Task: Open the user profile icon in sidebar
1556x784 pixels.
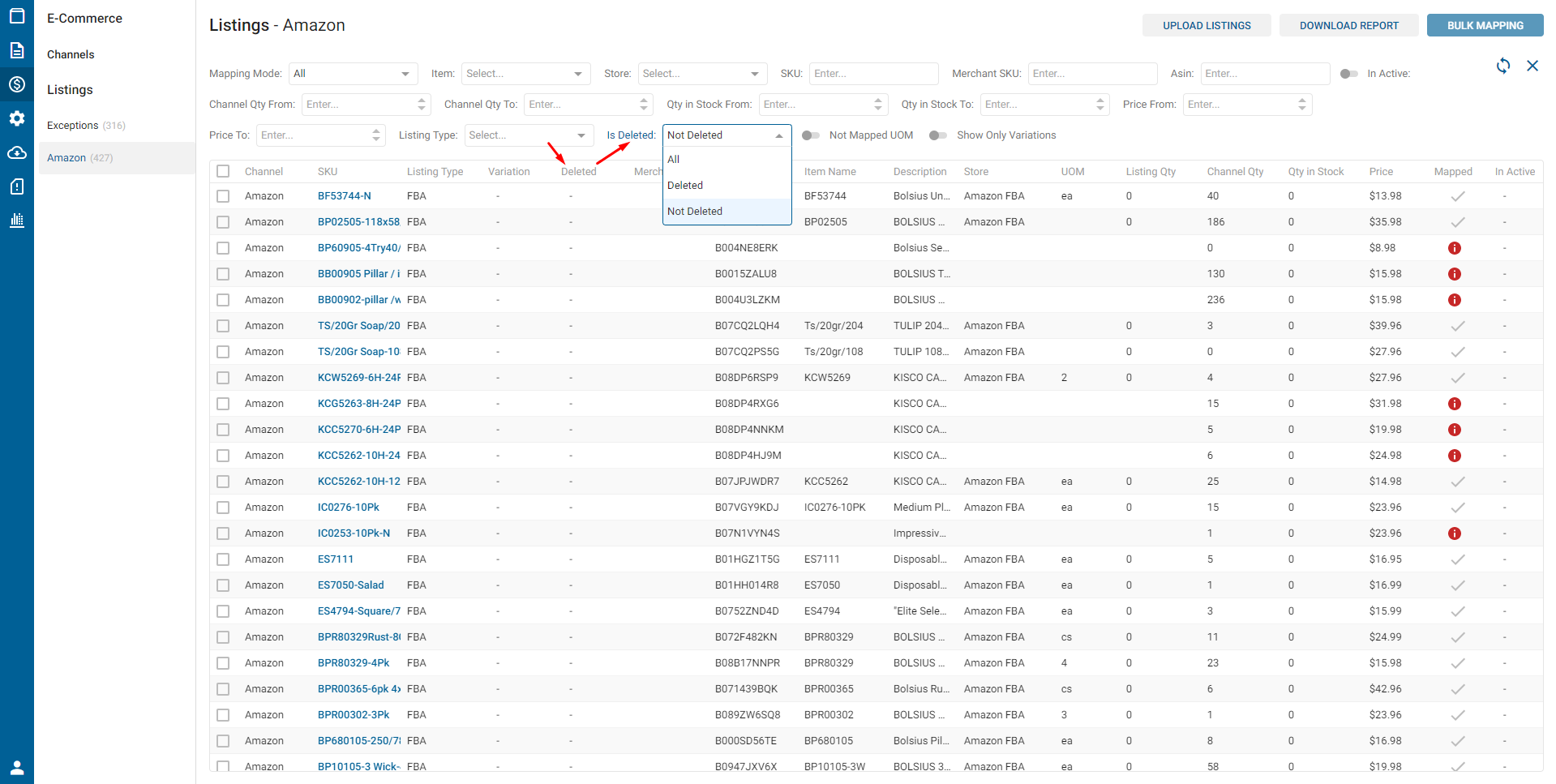Action: (x=16, y=767)
